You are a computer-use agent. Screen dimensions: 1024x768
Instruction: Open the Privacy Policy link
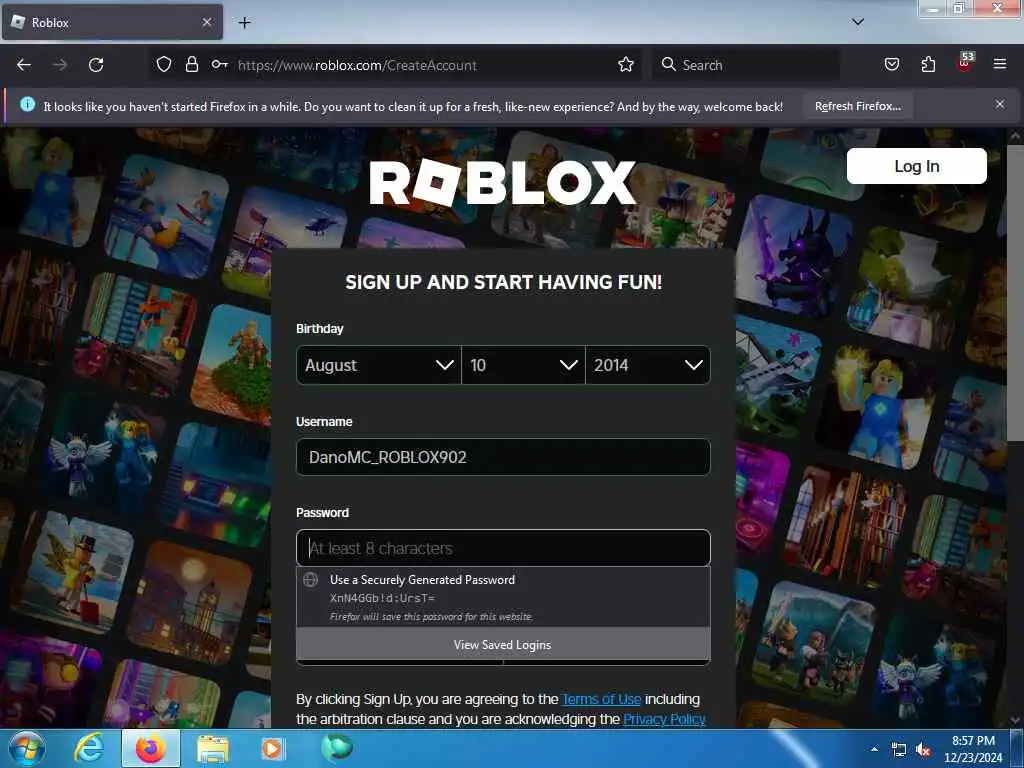click(664, 719)
